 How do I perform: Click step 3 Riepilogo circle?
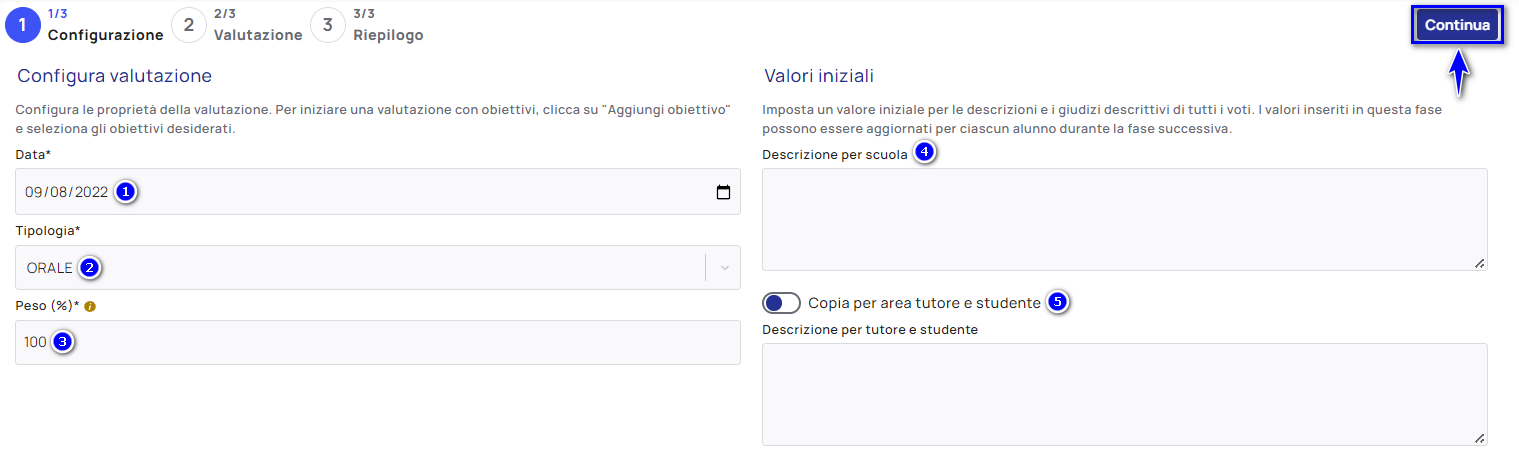pos(328,25)
